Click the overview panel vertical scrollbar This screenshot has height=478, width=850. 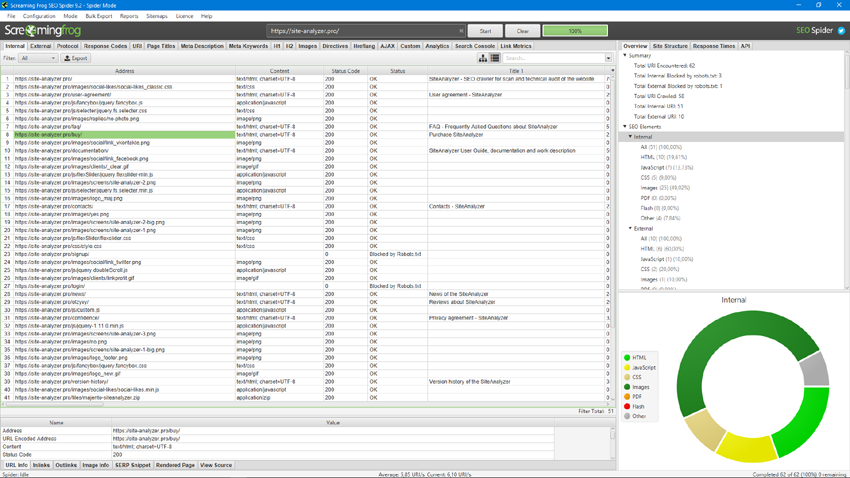coord(847,171)
